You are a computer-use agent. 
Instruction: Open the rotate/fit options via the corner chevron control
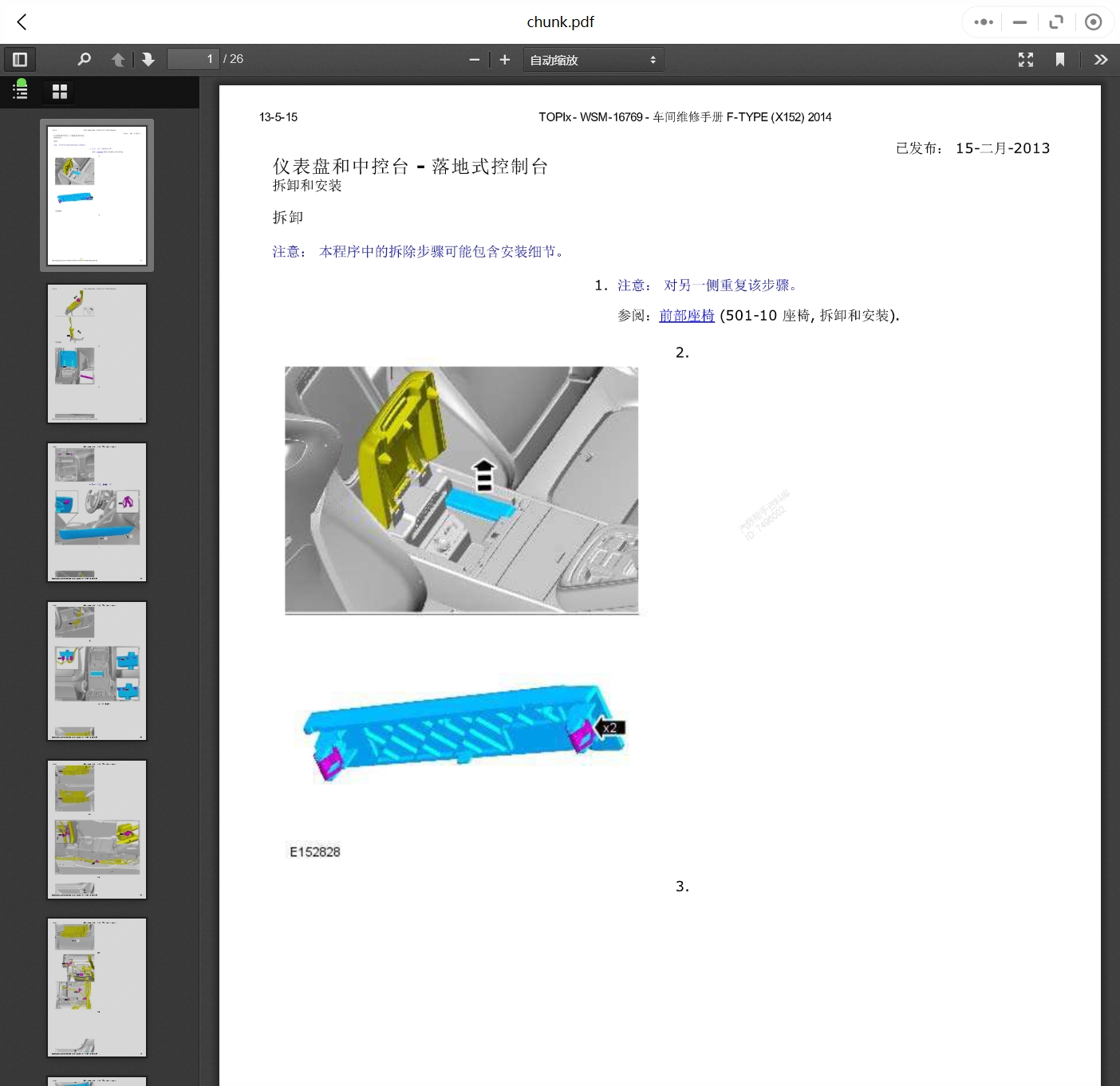pos(1056,22)
